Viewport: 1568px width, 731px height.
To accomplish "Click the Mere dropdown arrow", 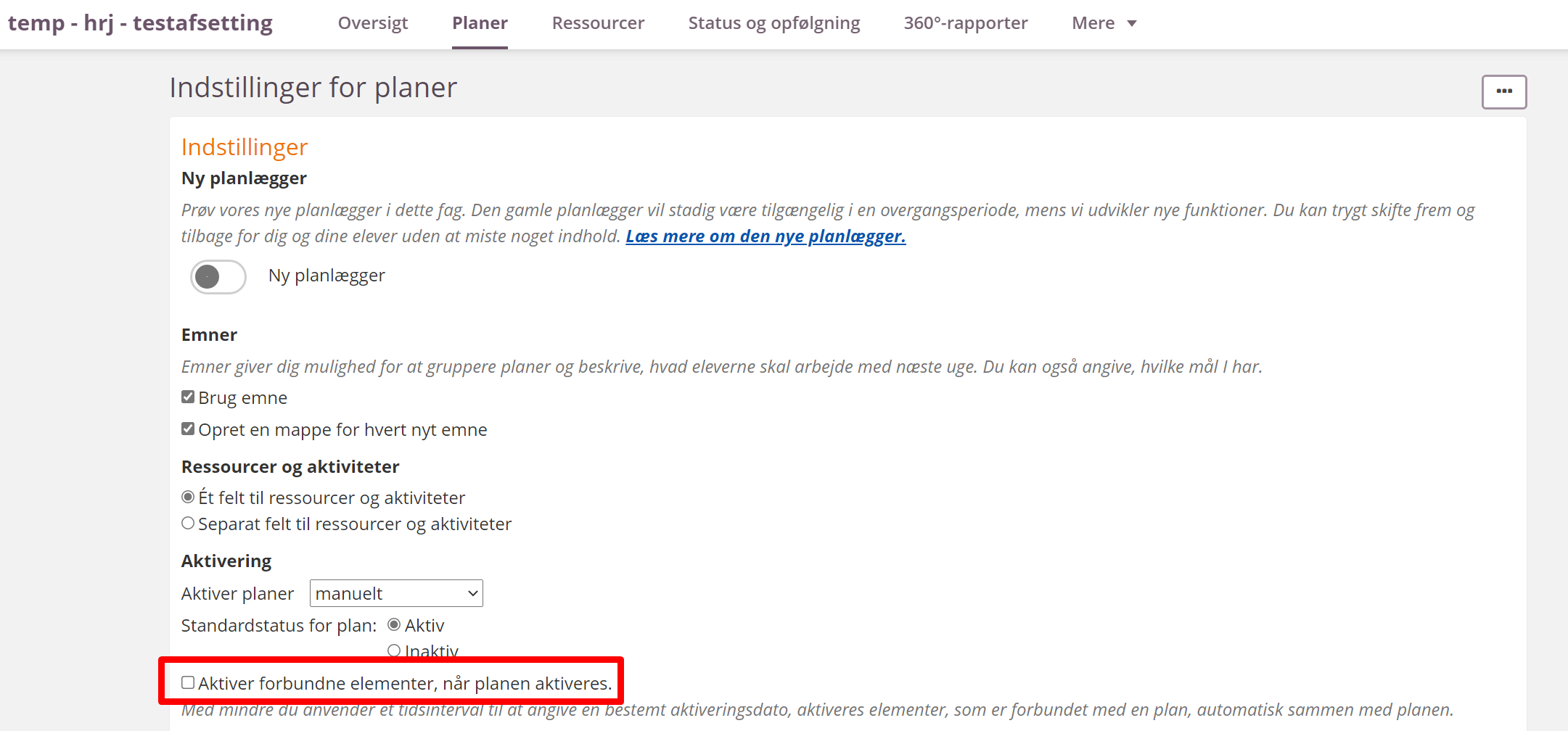I will click(x=1132, y=24).
